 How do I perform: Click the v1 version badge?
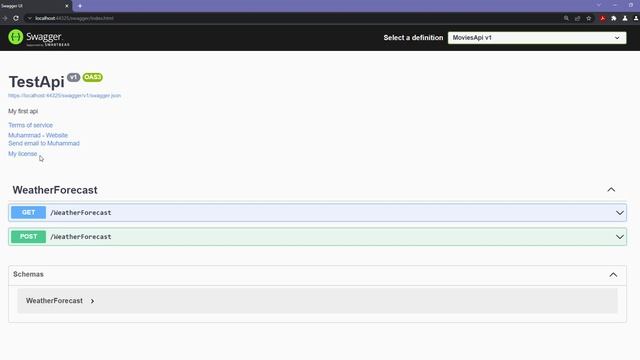pos(73,77)
